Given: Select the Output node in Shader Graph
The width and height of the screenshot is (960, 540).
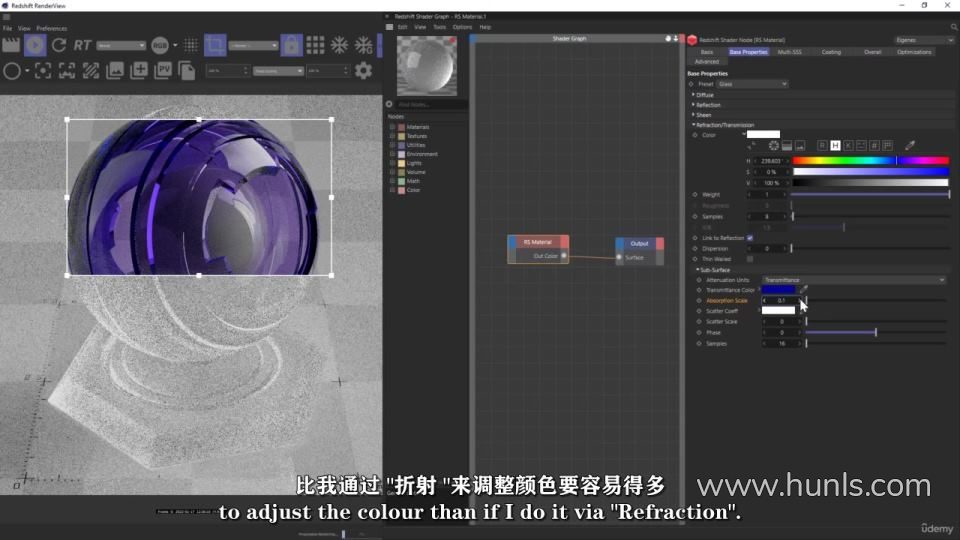Looking at the screenshot, I should [639, 251].
